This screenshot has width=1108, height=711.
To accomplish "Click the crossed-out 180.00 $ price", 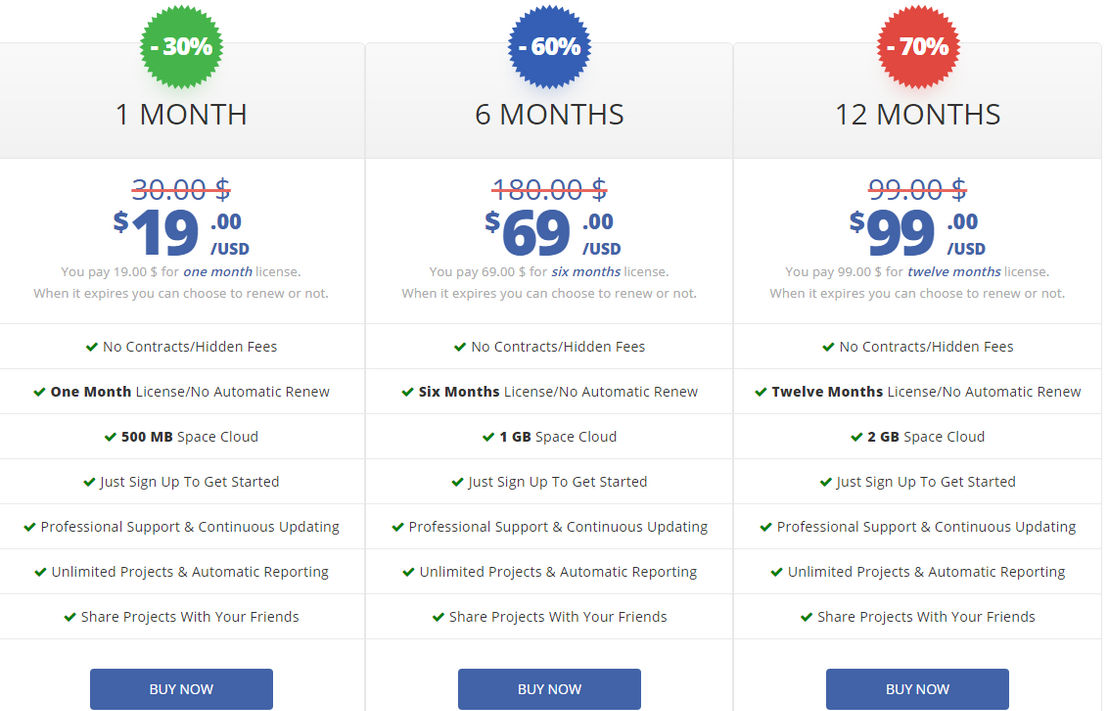I will (x=549, y=189).
